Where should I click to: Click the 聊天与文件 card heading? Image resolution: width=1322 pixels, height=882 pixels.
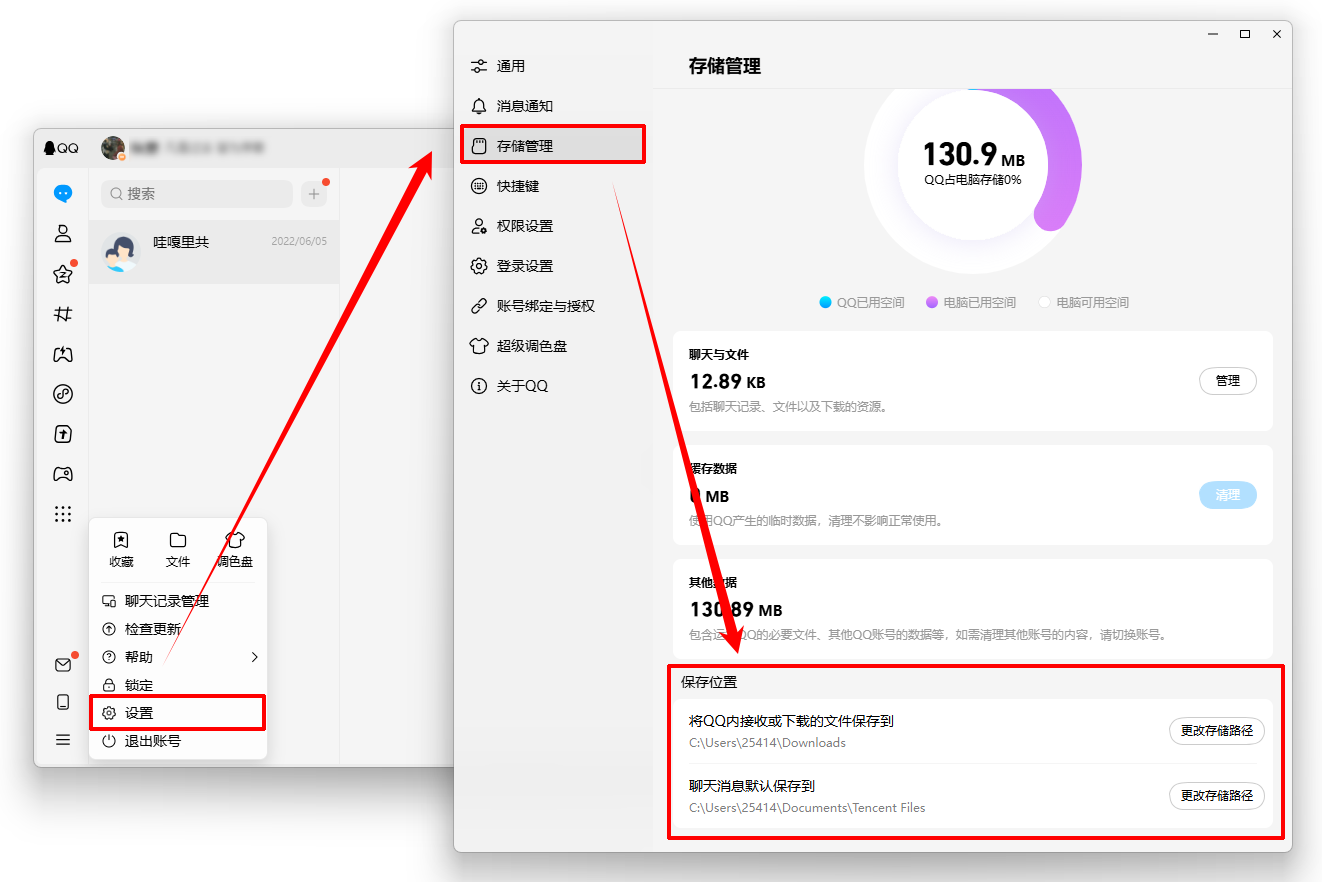(719, 354)
